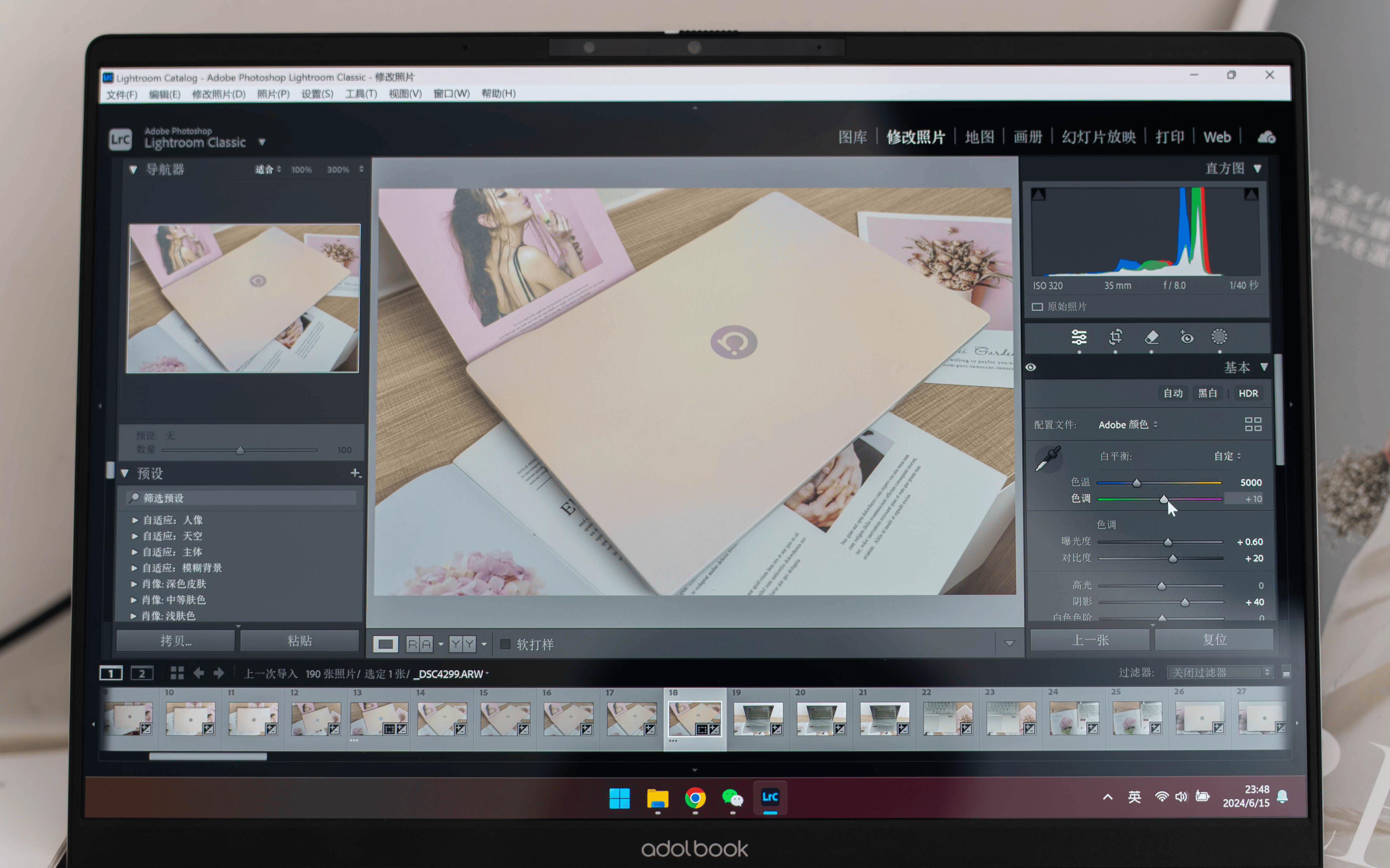This screenshot has width=1390, height=868.
Task: Switch treatment to 黑白
Action: [x=1207, y=393]
